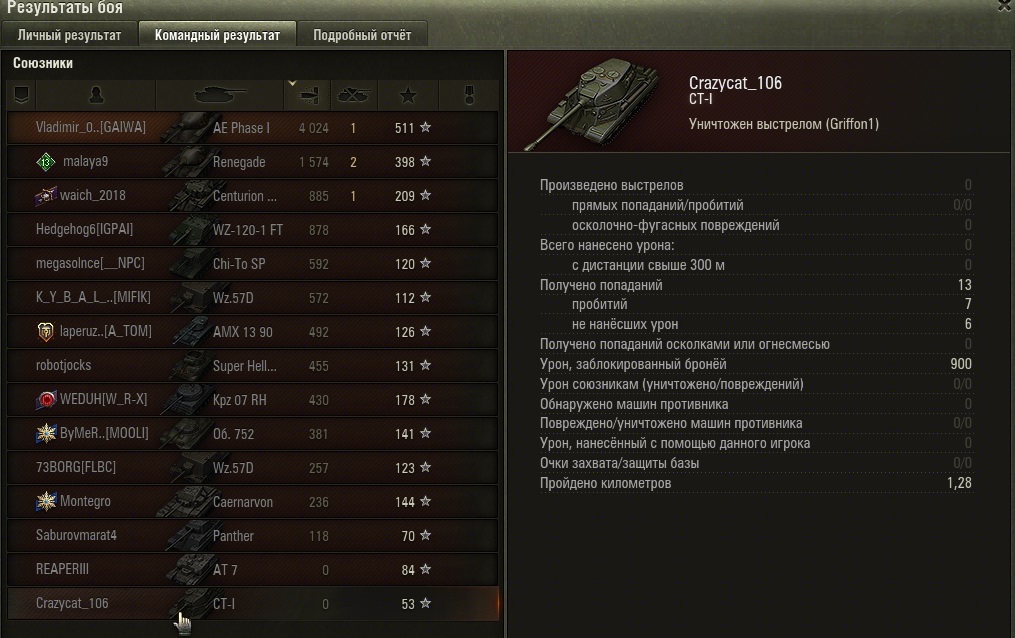The image size is (1015, 638).
Task: Switch to Подробный отчёт tab
Action: coord(362,35)
